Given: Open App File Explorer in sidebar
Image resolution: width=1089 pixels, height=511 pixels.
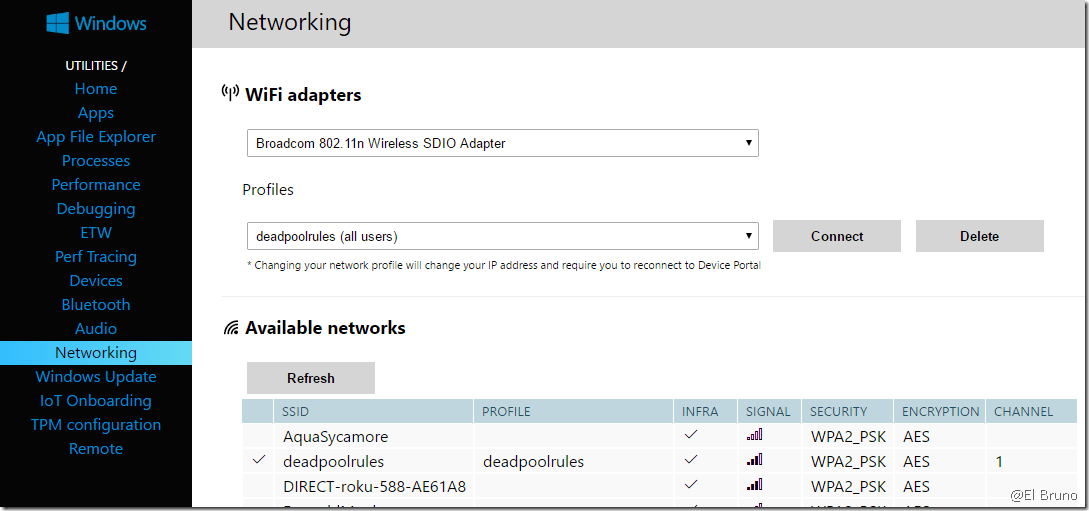Looking at the screenshot, I should 96,137.
